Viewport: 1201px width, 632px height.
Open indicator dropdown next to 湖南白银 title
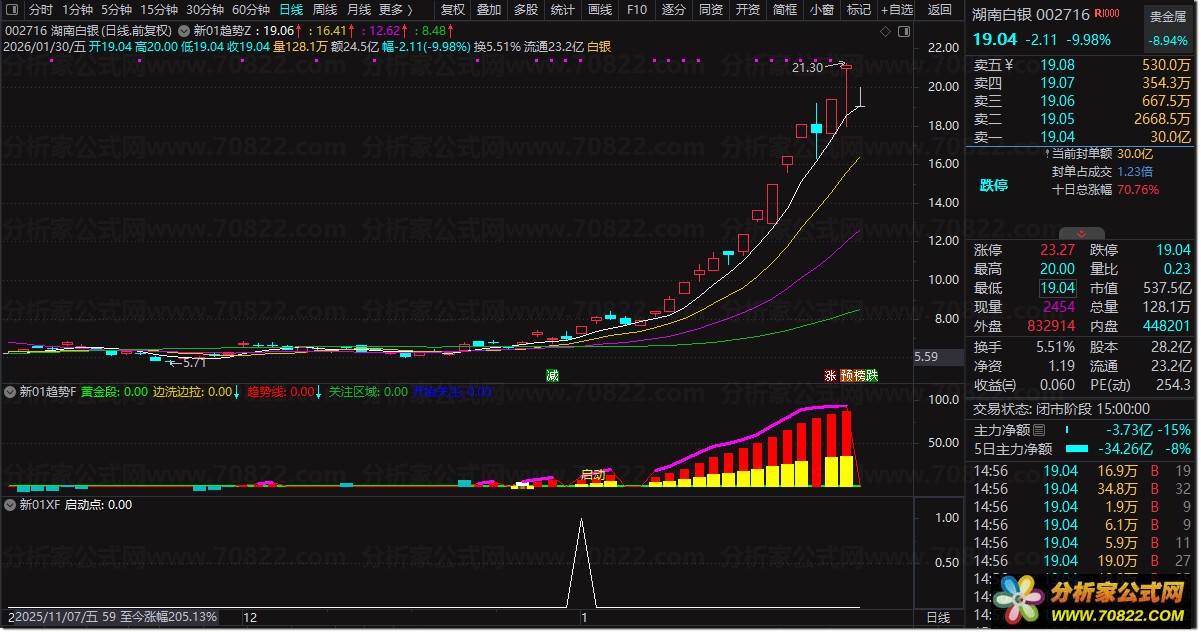click(185, 31)
